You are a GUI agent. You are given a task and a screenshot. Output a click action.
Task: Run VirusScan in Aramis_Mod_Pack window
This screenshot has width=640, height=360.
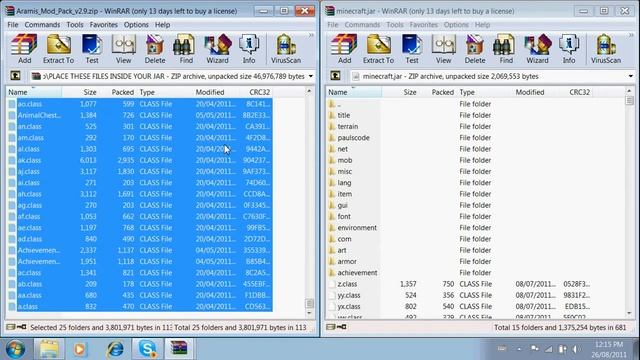[x=286, y=49]
